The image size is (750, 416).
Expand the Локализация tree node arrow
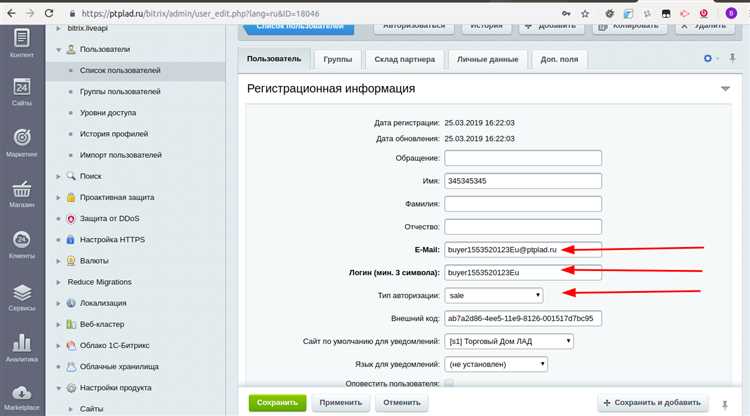[x=58, y=303]
